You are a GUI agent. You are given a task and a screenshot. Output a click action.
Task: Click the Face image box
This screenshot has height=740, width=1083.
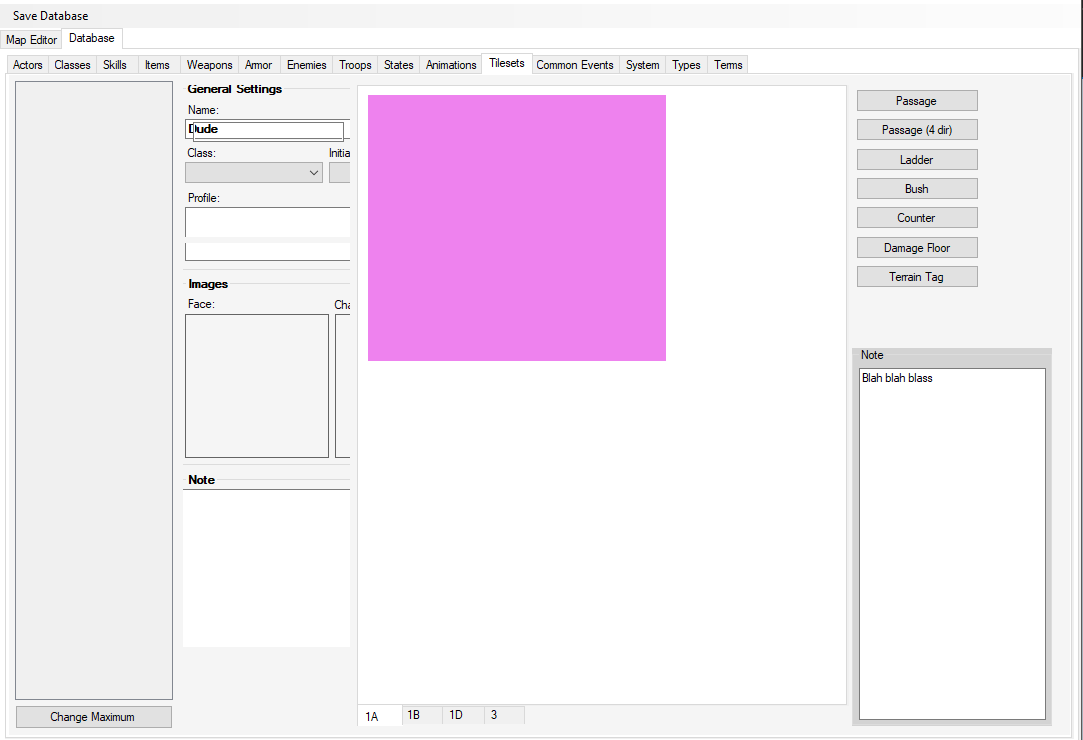(257, 386)
